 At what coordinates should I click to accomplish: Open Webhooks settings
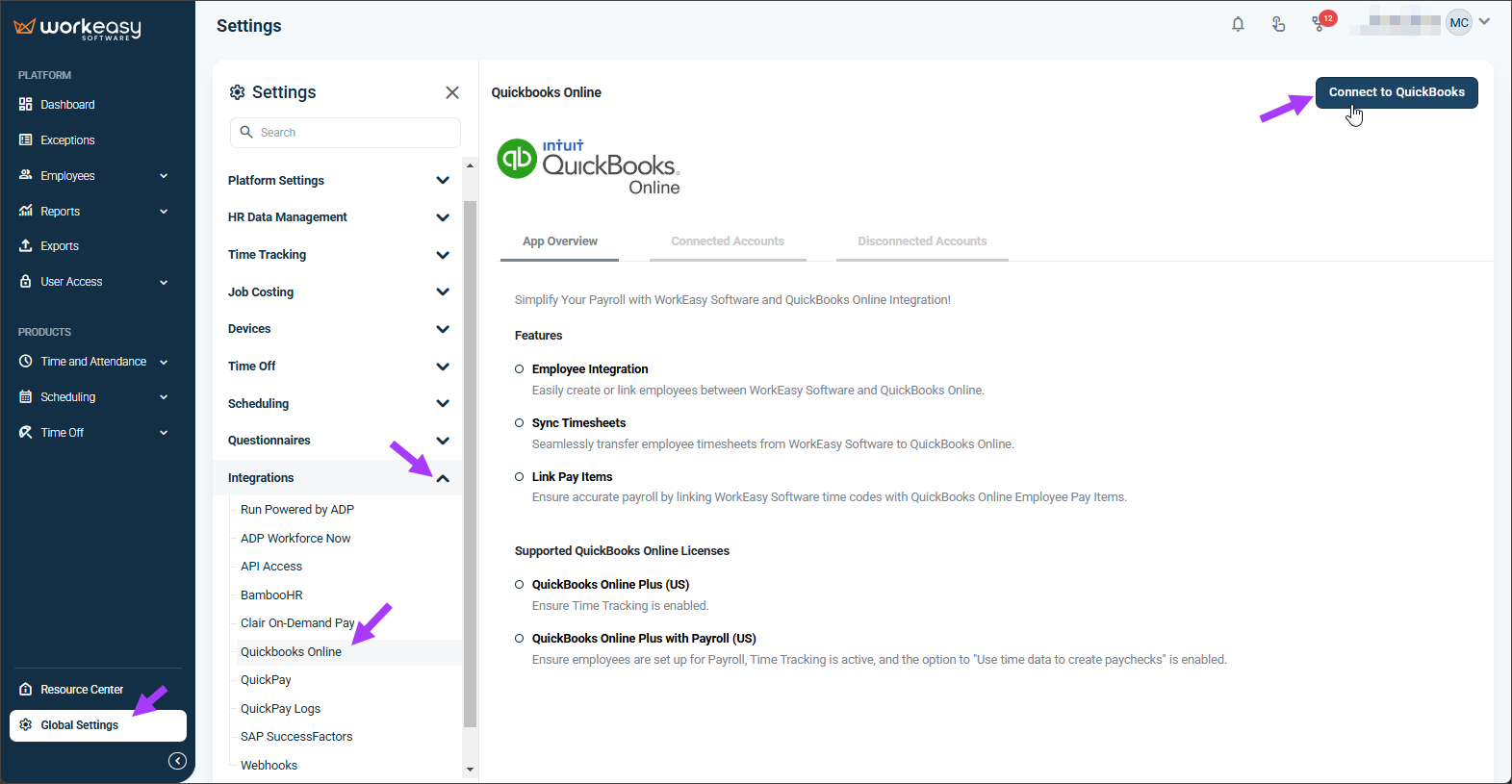[269, 766]
